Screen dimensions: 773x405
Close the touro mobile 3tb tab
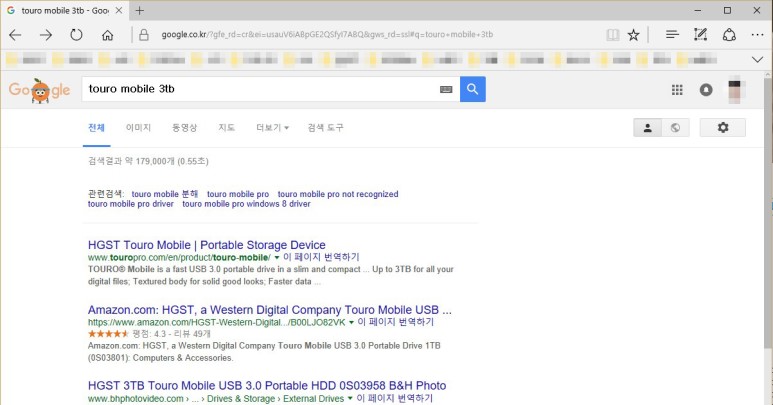point(119,10)
